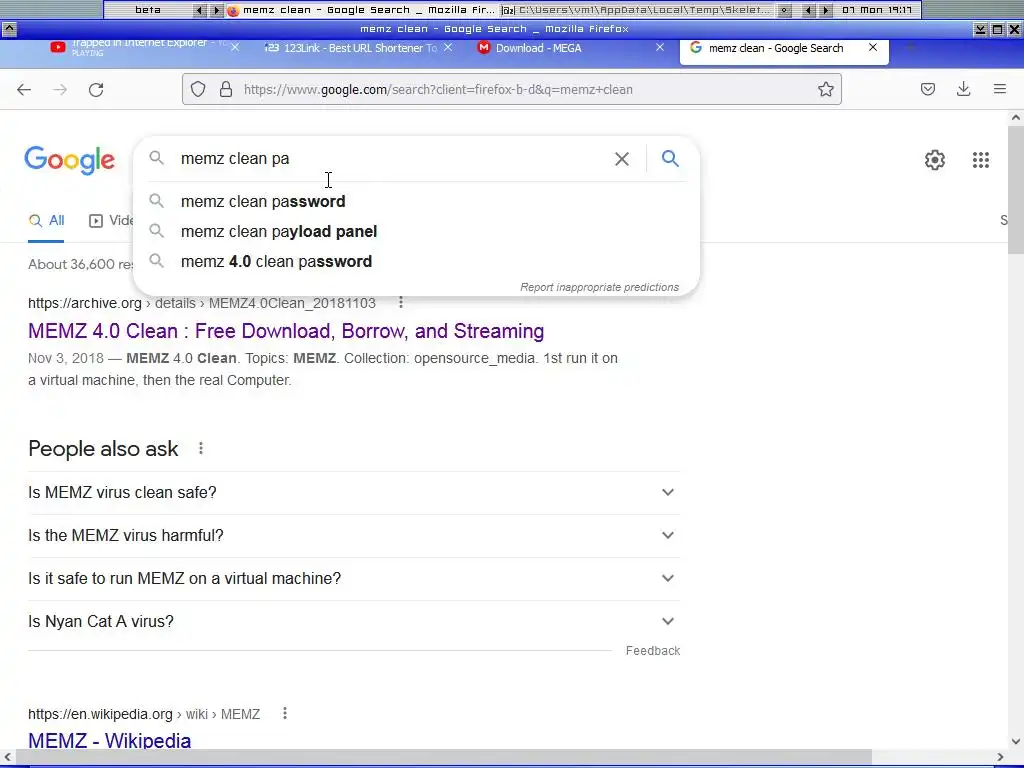This screenshot has height=768, width=1024.
Task: Activate Firefox window in top taskbar
Action: [x=361, y=10]
